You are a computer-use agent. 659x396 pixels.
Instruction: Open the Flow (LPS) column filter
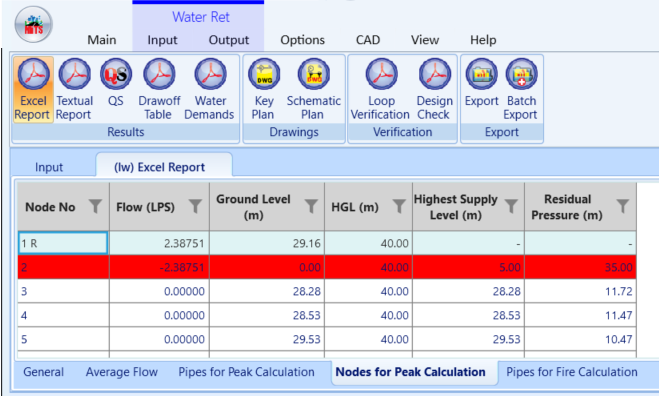click(x=195, y=206)
